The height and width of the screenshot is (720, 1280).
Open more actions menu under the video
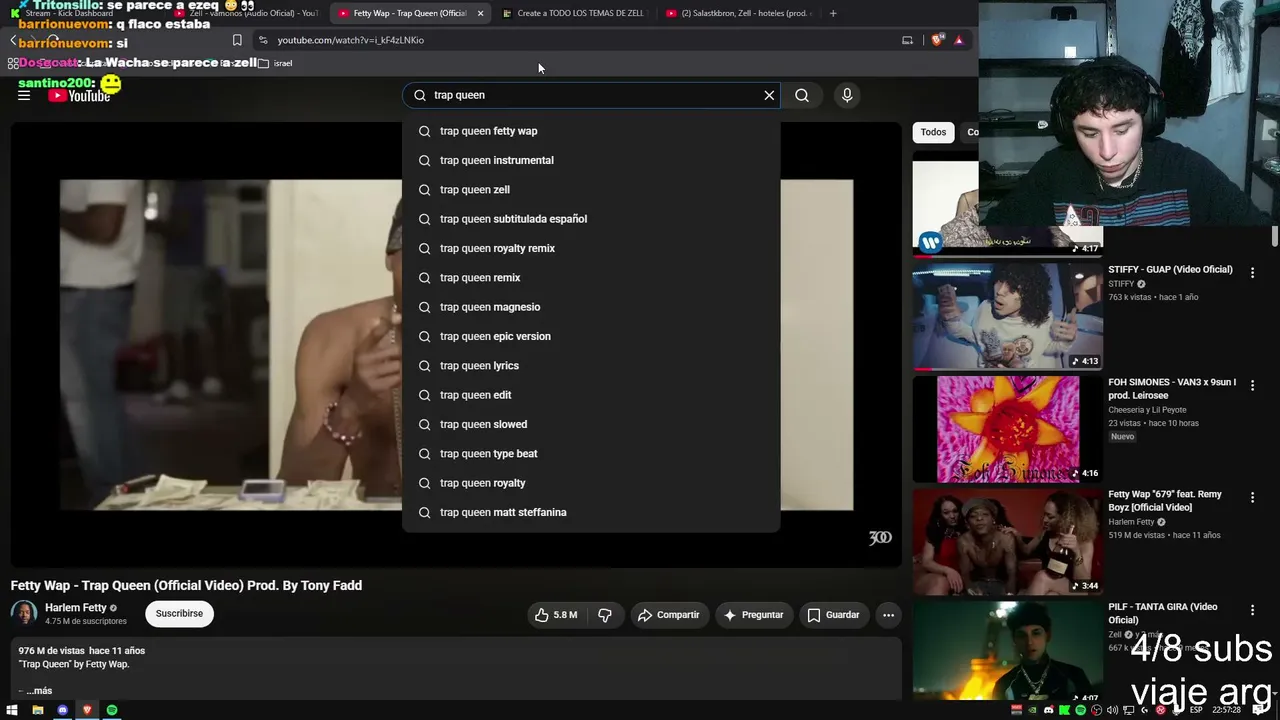(888, 615)
